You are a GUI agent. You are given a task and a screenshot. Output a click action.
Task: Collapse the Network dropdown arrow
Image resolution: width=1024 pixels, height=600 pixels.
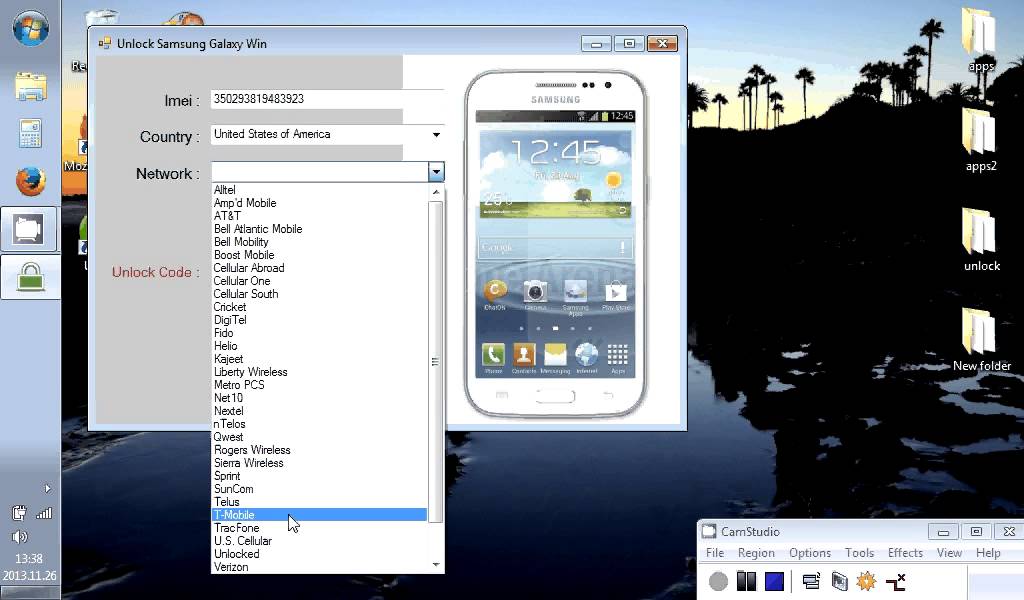click(436, 172)
